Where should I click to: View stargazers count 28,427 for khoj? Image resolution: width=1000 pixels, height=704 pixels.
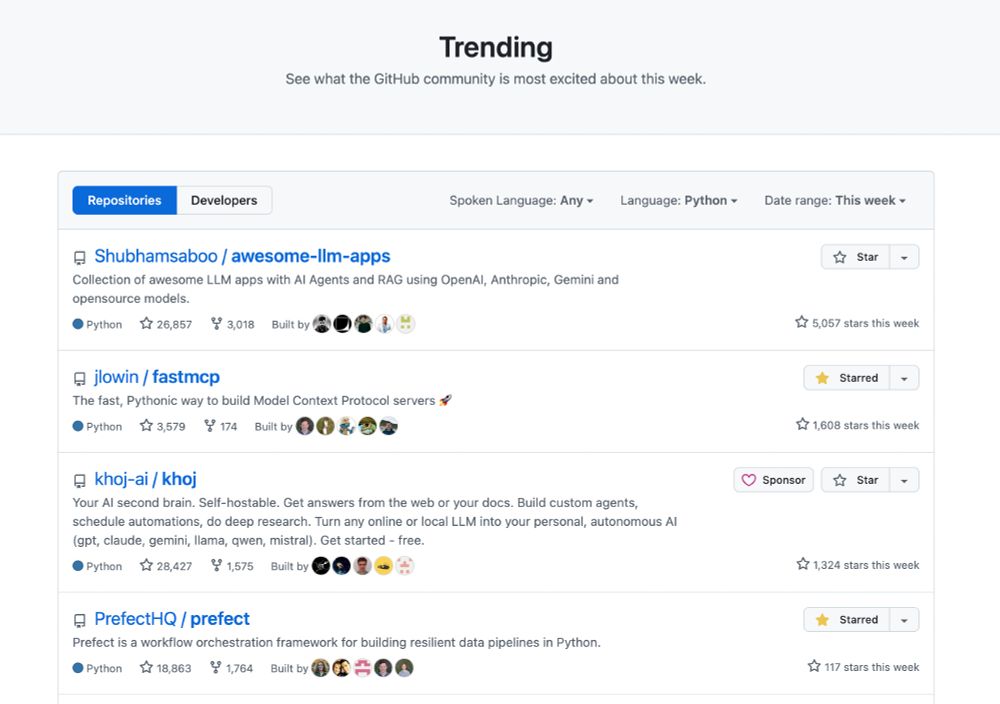pyautogui.click(x=166, y=566)
